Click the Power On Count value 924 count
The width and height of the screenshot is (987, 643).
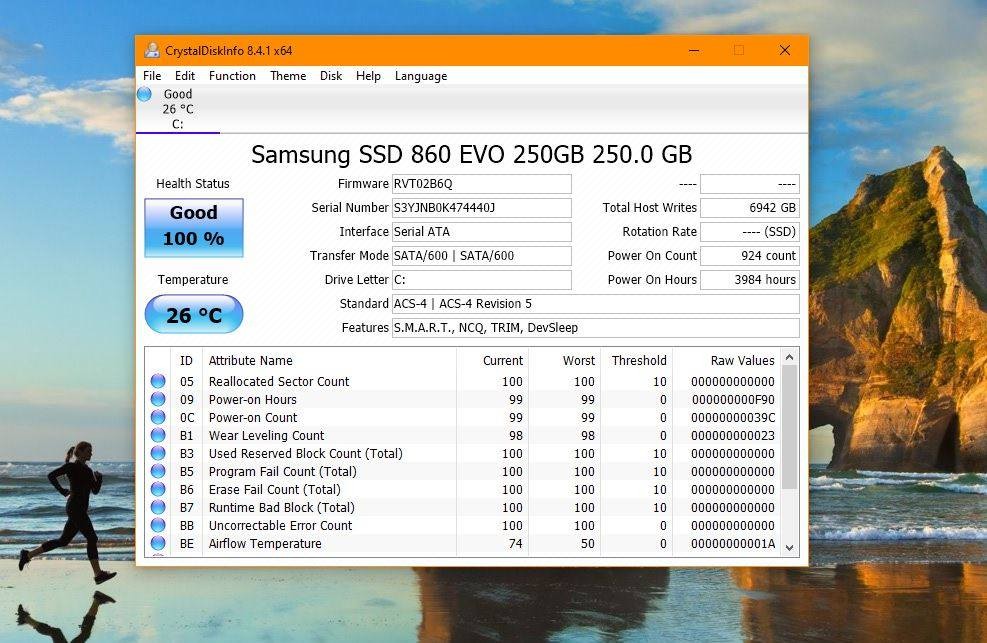pyautogui.click(x=750, y=255)
